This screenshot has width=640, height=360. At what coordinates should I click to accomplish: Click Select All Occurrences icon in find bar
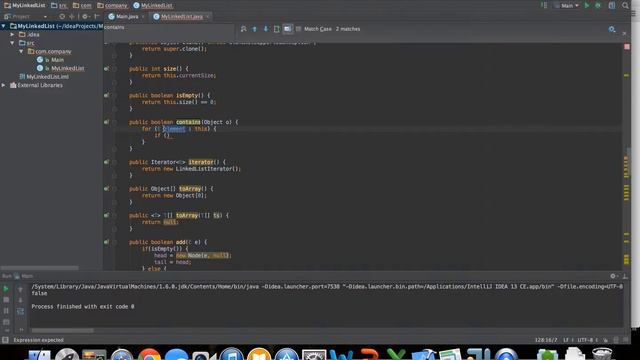tap(277, 29)
